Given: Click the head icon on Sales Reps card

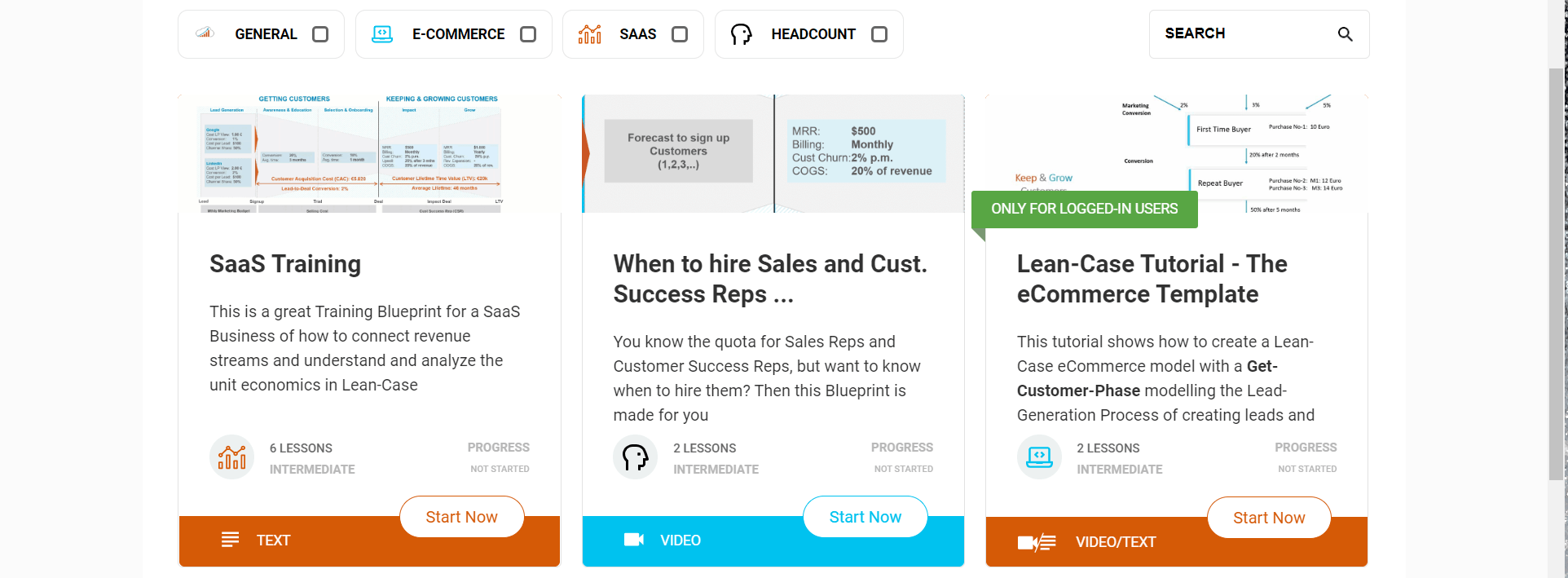Looking at the screenshot, I should (635, 457).
